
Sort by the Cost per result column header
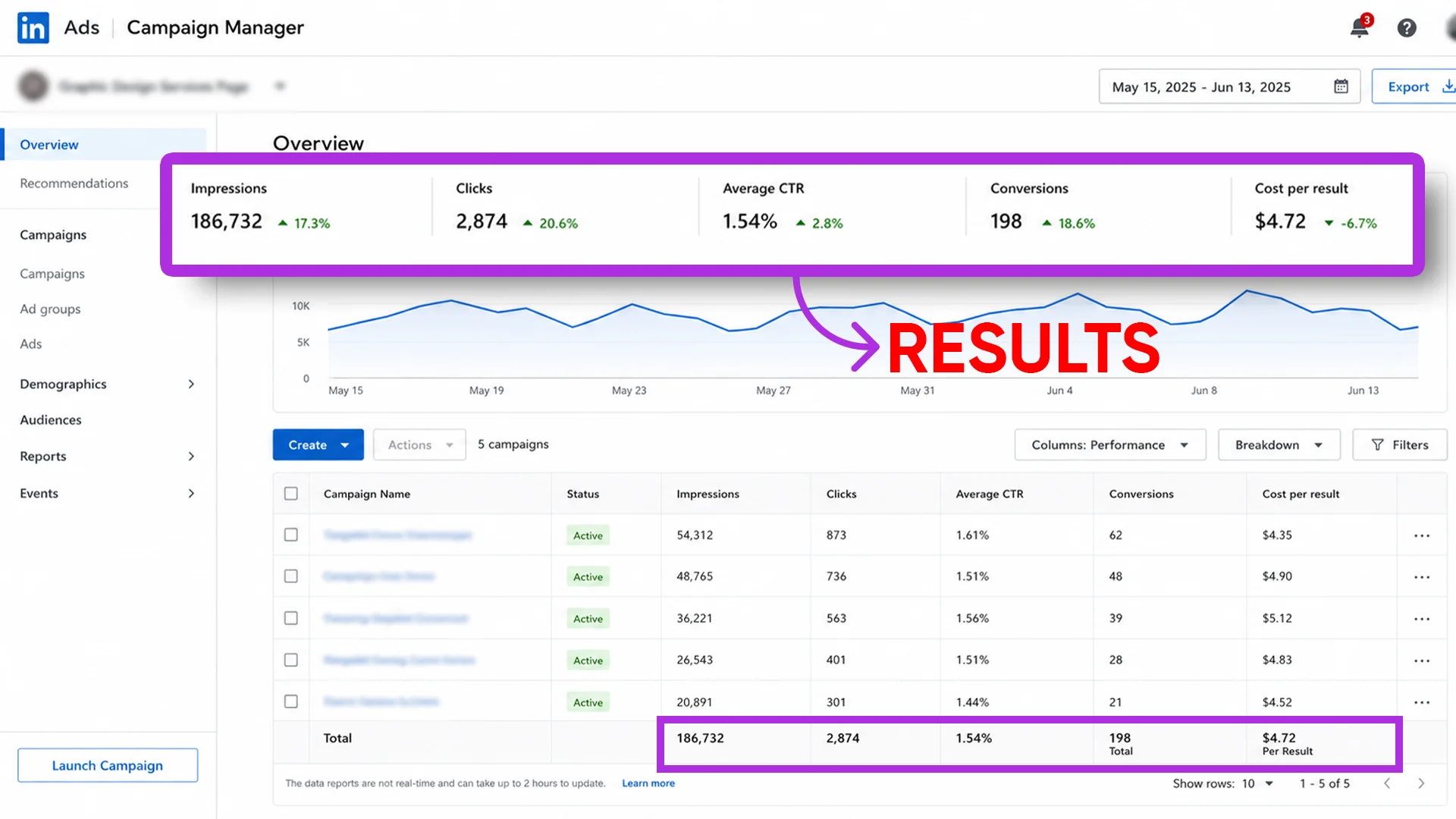tap(1301, 494)
